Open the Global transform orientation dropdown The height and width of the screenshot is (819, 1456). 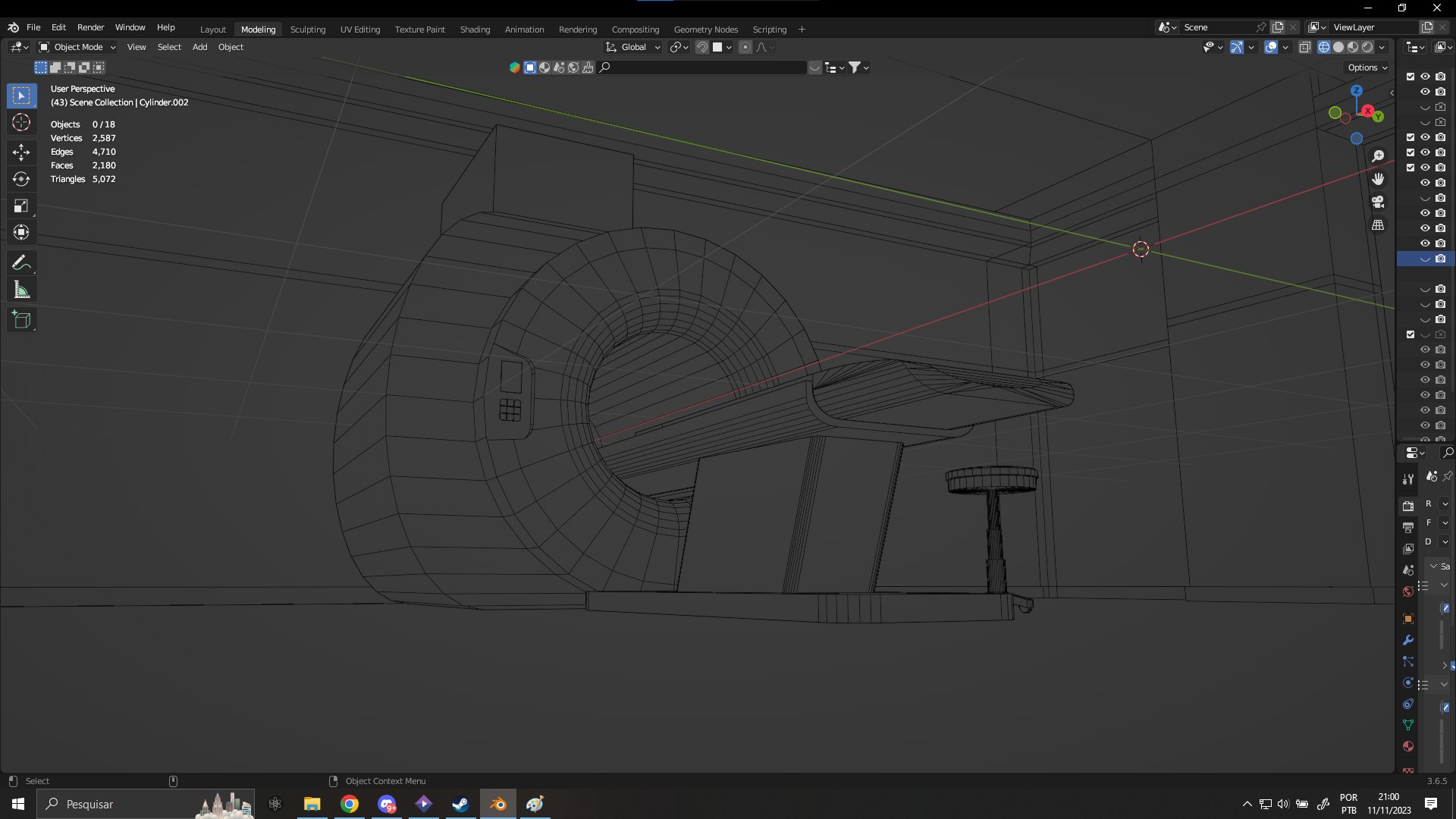633,47
